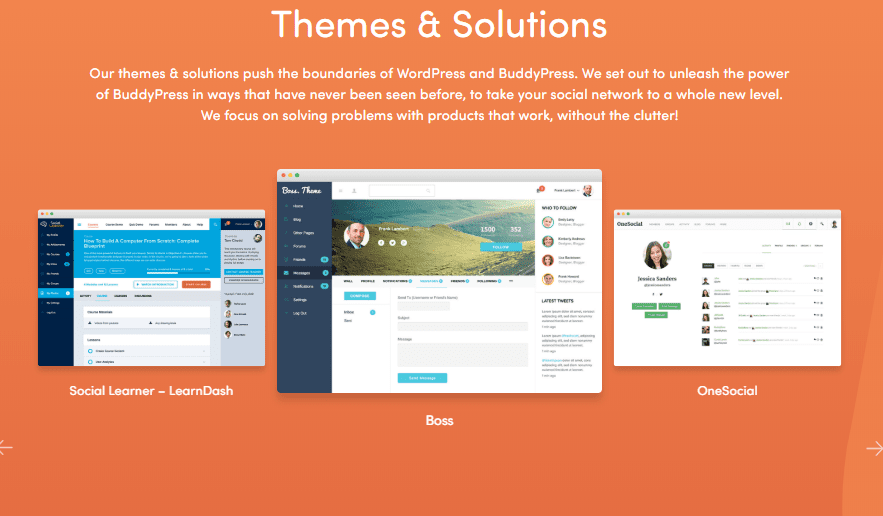Open the OneSocial theme screenshot
Viewport: 883px width, 516px height.
727,288
